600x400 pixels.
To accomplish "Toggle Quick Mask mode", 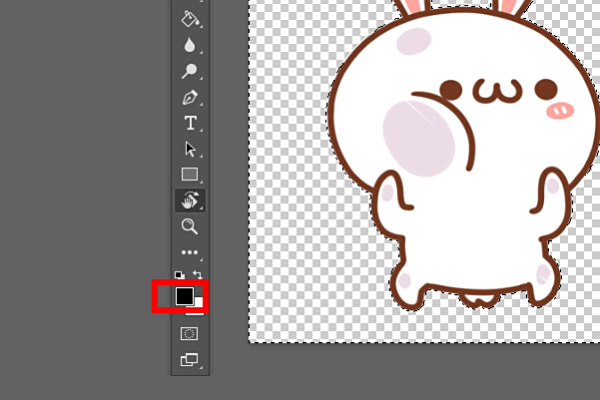I will point(189,333).
